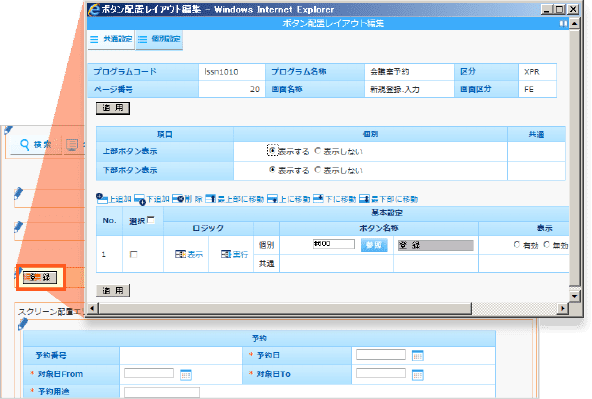Switch to the 個別設定 tab
Viewport: 592px width, 399px height.
click(159, 39)
